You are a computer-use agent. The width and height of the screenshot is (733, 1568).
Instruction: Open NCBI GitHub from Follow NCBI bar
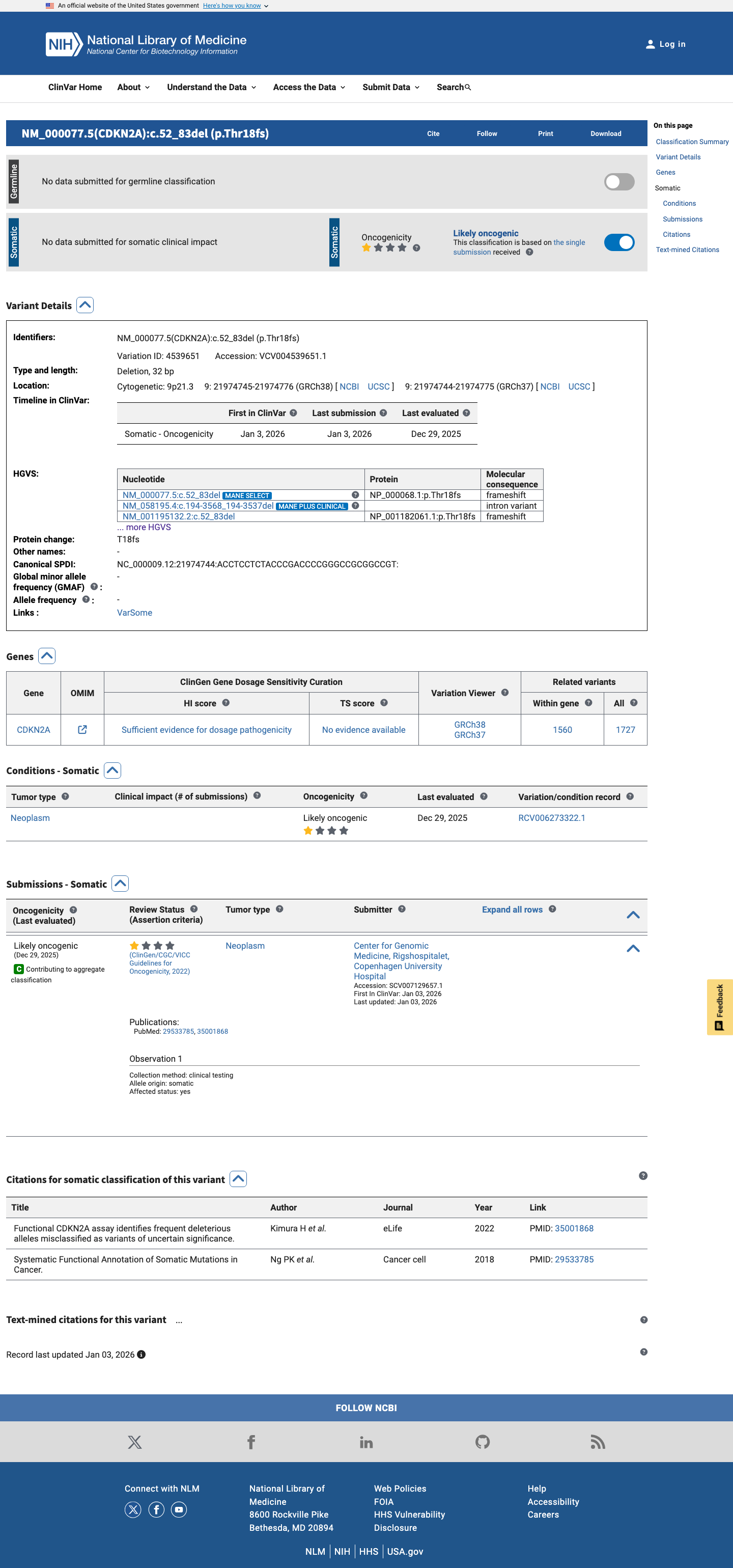point(483,1442)
